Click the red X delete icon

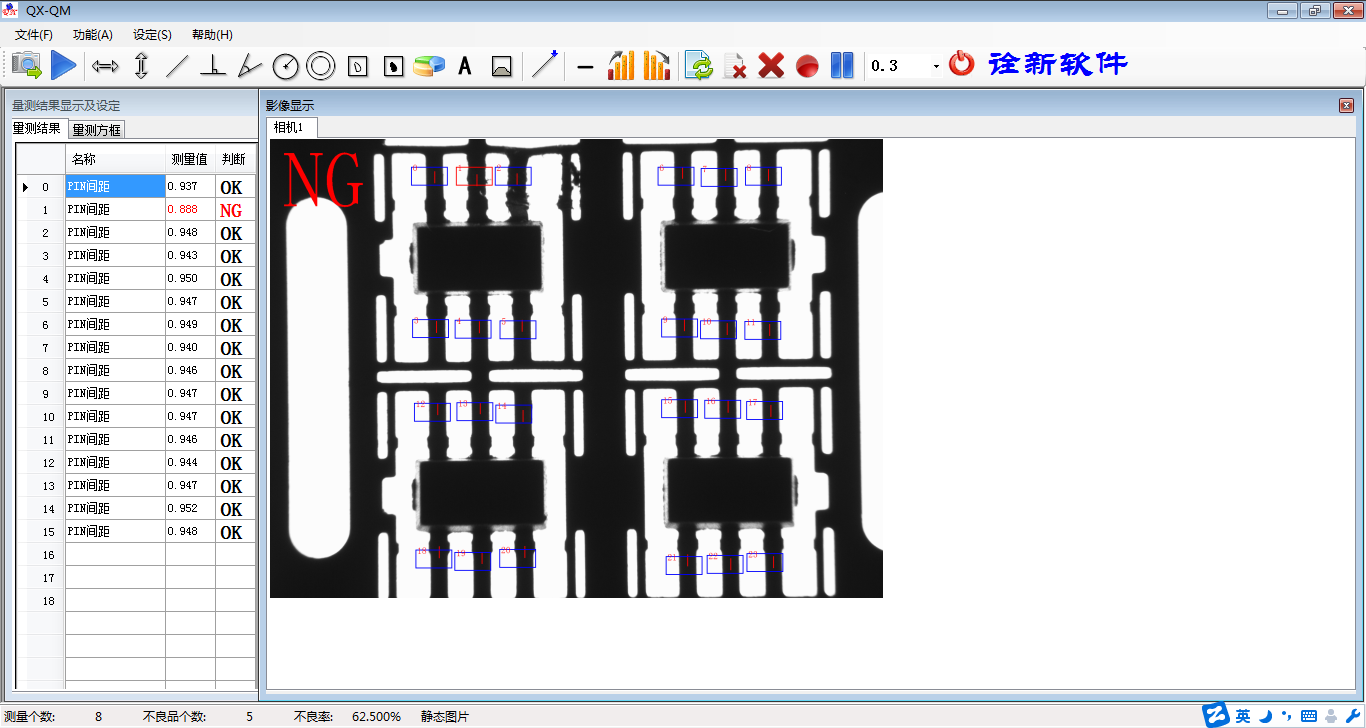coord(770,66)
